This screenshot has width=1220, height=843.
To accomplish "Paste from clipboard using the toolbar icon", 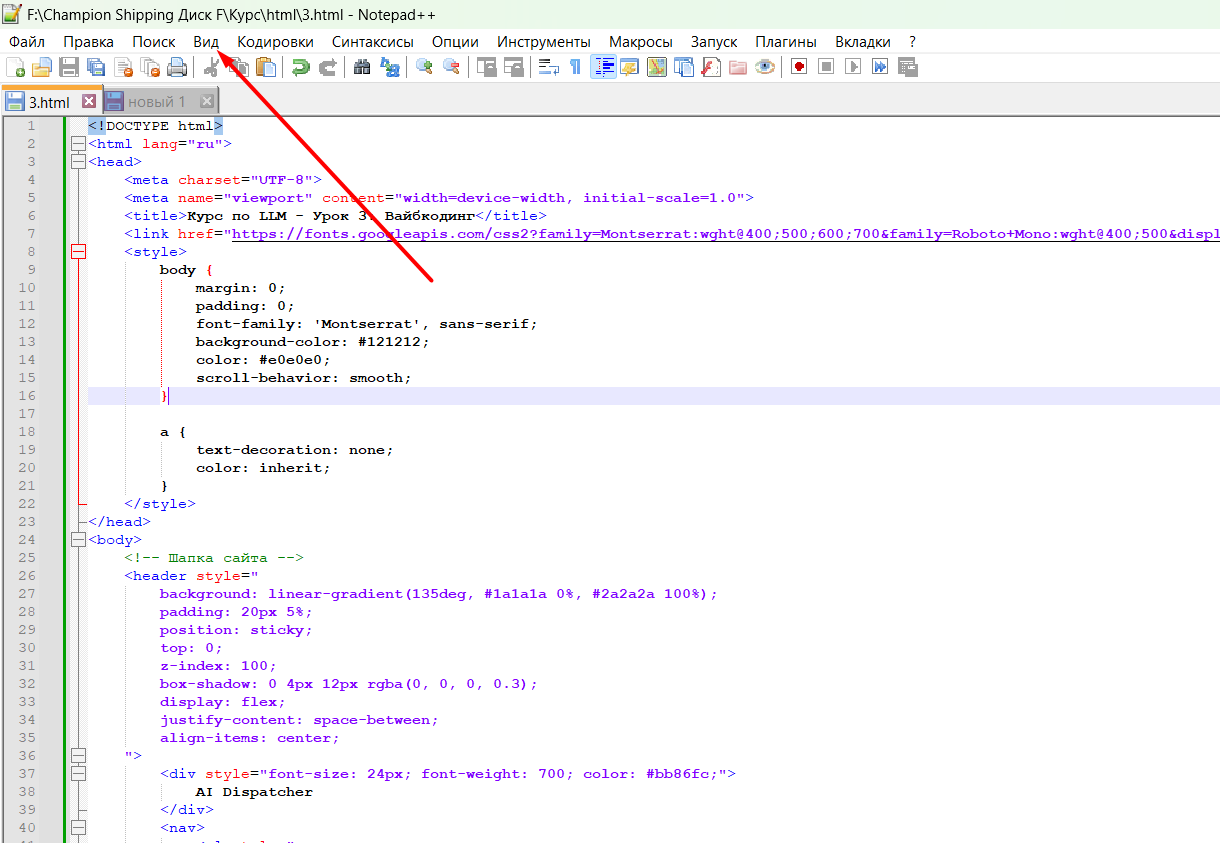I will pyautogui.click(x=266, y=67).
